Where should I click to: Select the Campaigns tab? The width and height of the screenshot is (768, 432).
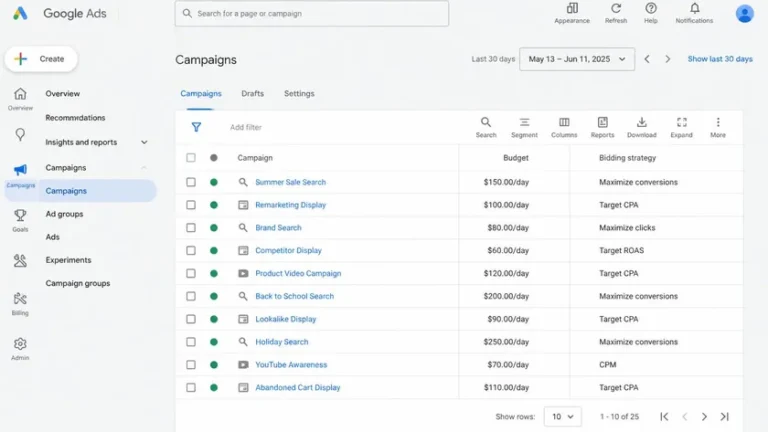(201, 94)
